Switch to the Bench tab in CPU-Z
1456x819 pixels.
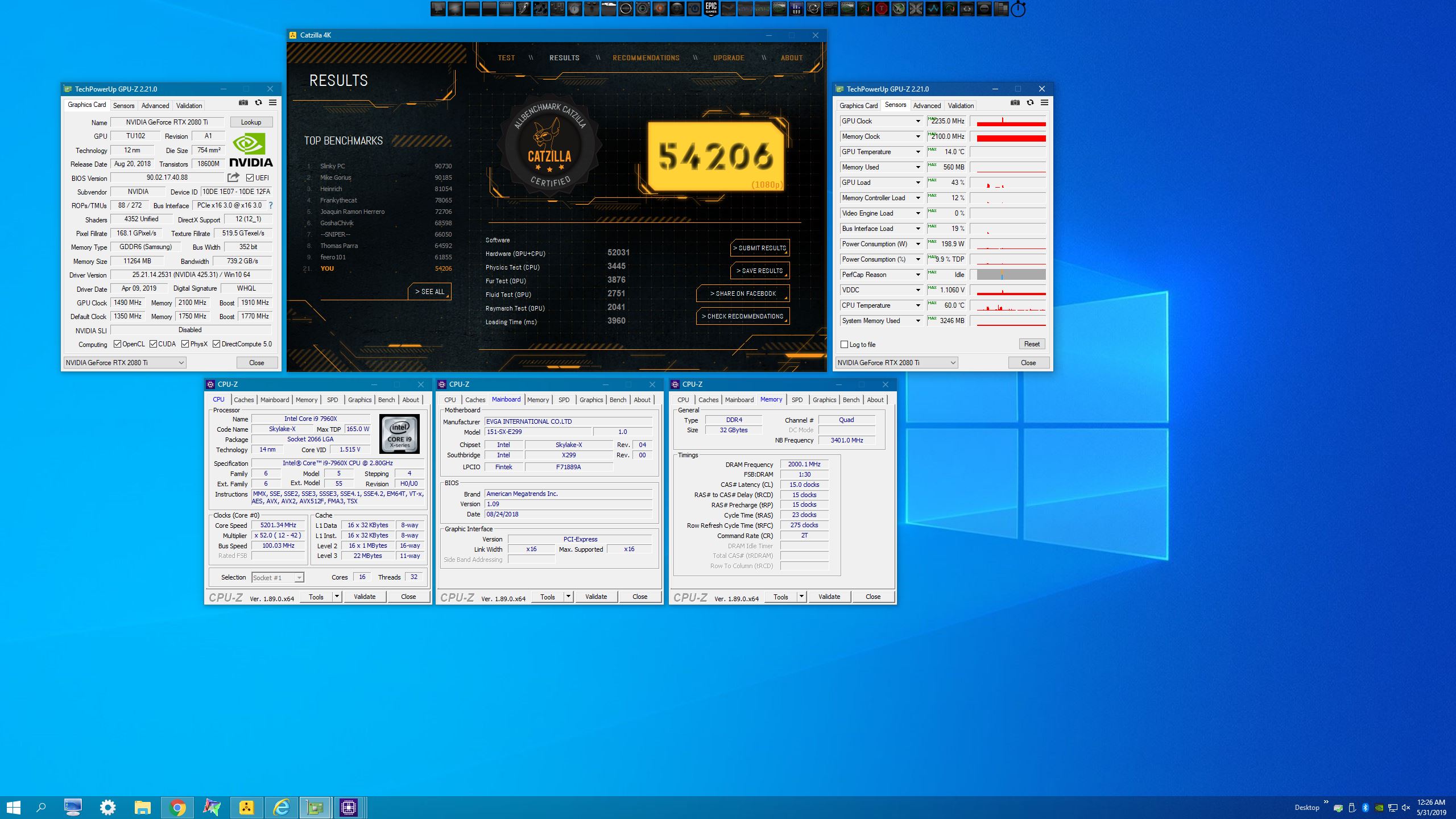[386, 400]
